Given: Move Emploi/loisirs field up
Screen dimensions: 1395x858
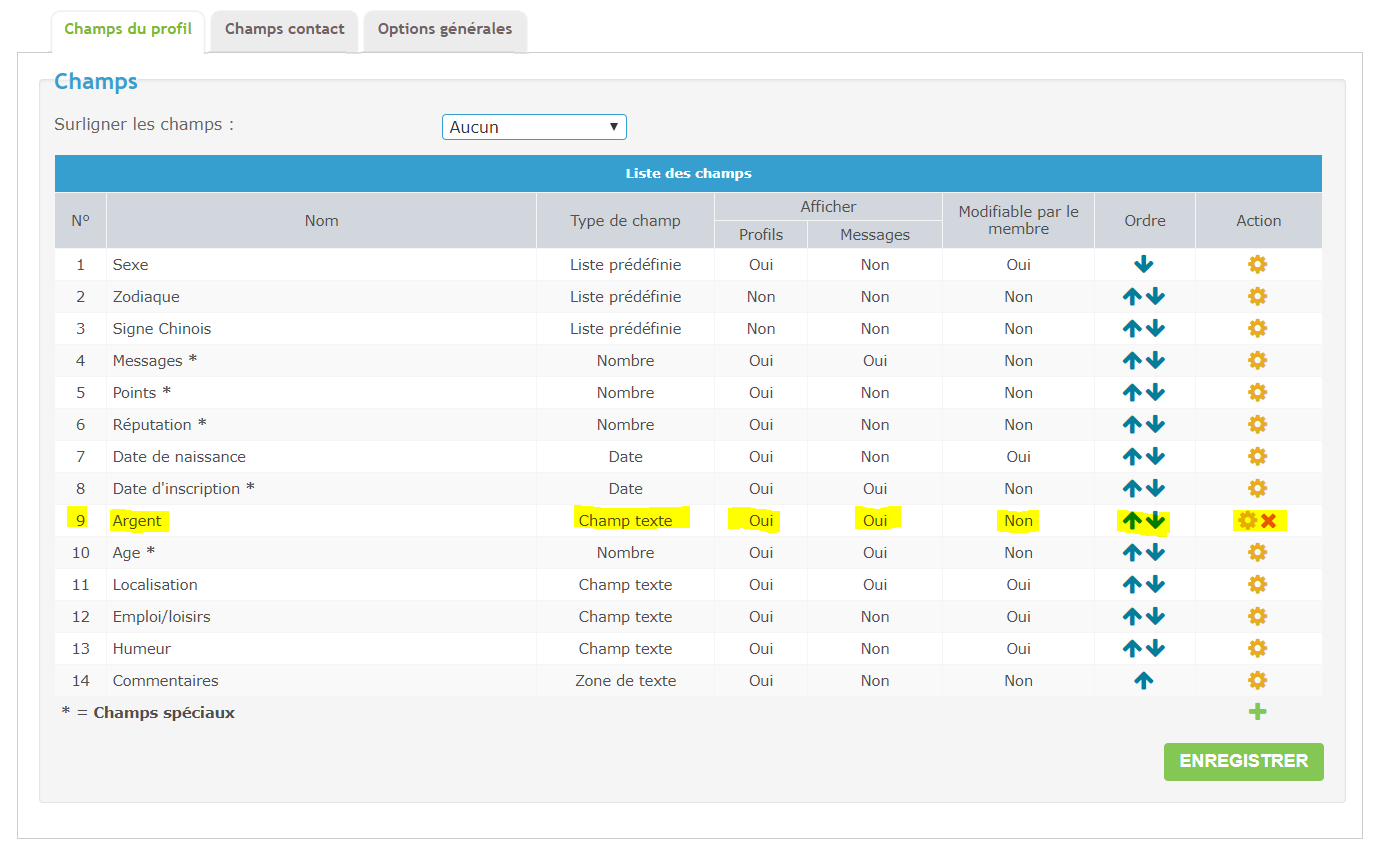Looking at the screenshot, I should pyautogui.click(x=1132, y=617).
